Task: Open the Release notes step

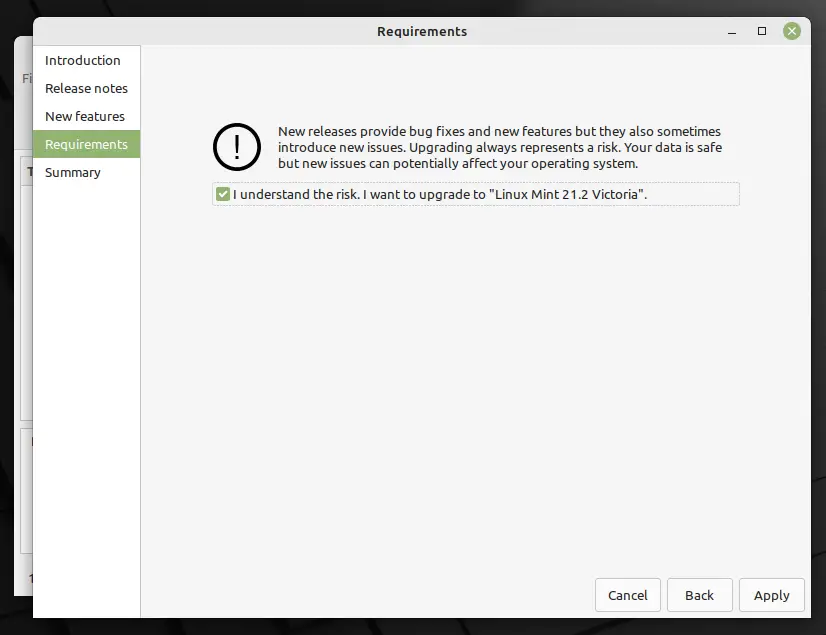Action: pyautogui.click(x=86, y=88)
